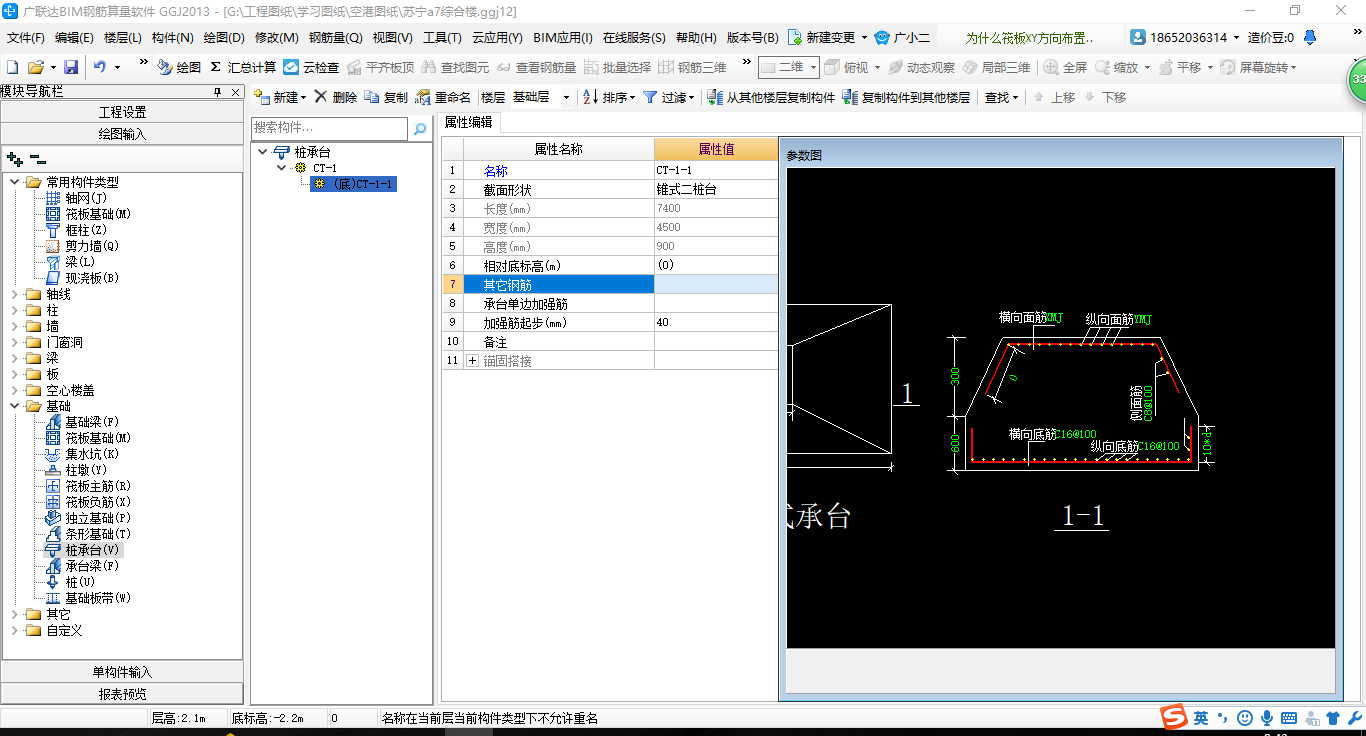The image size is (1366, 736).
Task: Click the collapse-all minus icon in navigator
Action: [x=38, y=158]
